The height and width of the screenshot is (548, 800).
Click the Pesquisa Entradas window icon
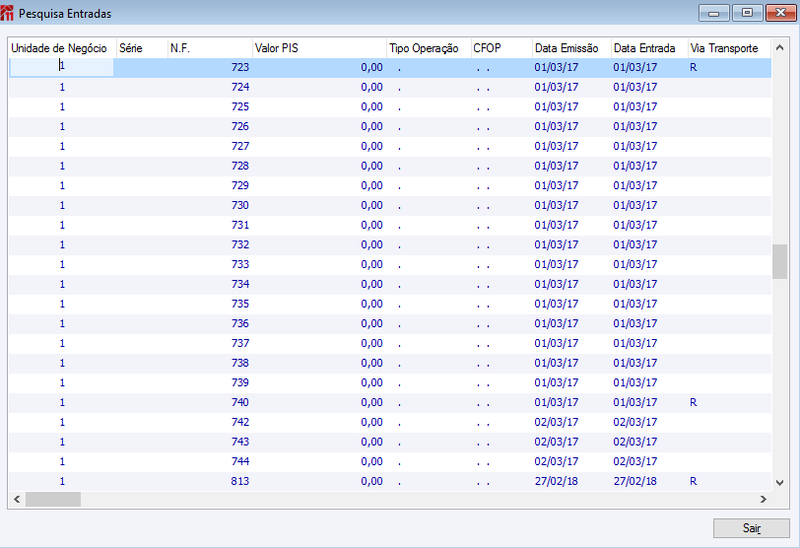click(x=7, y=13)
